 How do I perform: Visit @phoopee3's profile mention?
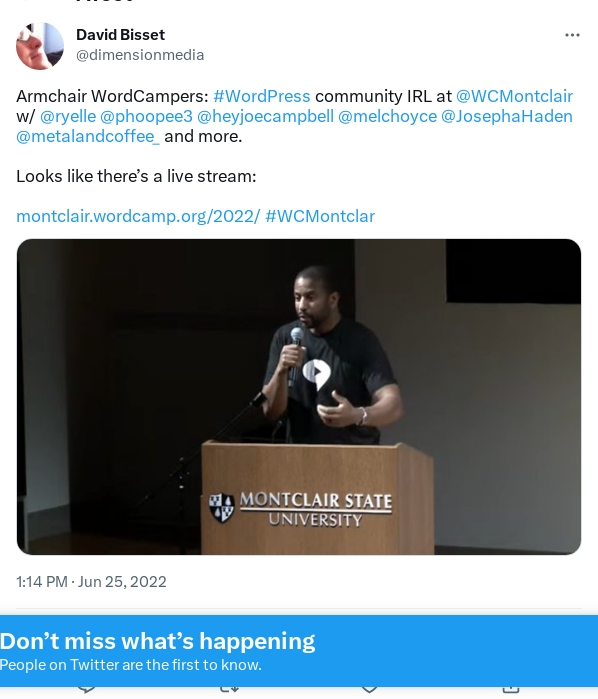(x=146, y=116)
